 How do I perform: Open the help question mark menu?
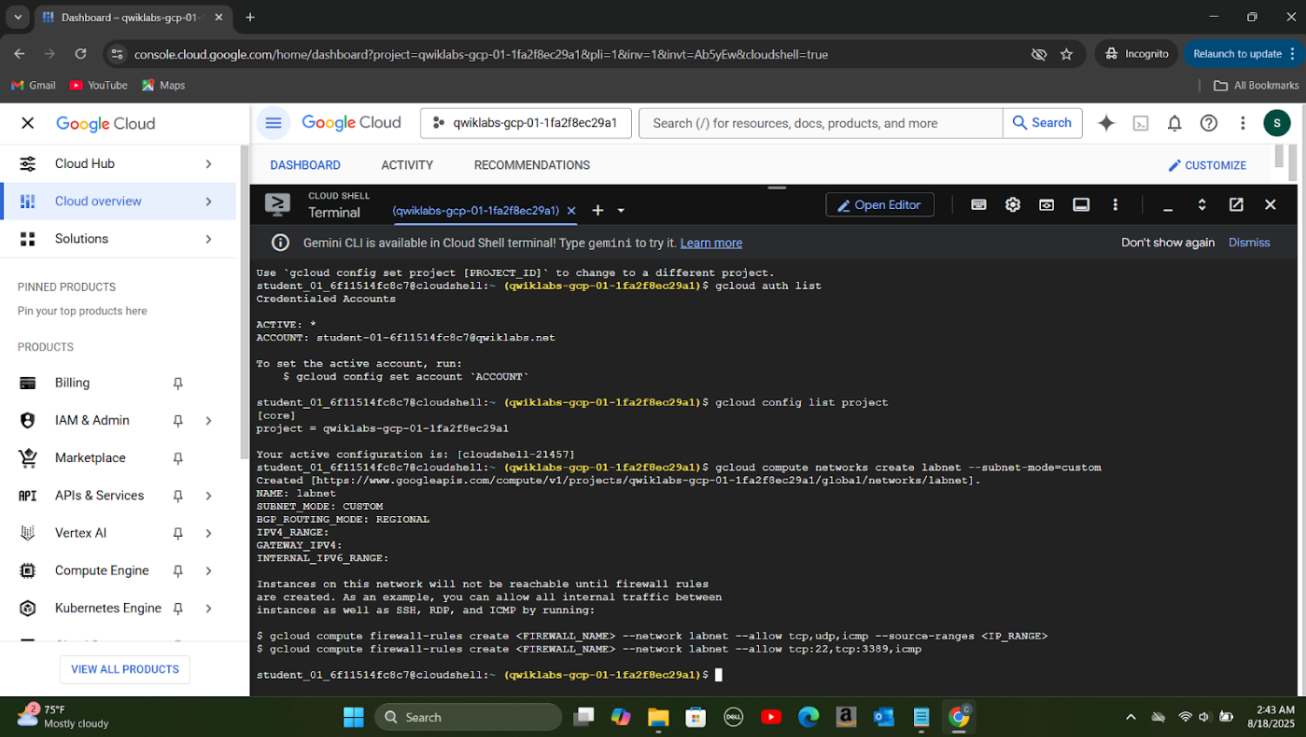[x=1208, y=123]
